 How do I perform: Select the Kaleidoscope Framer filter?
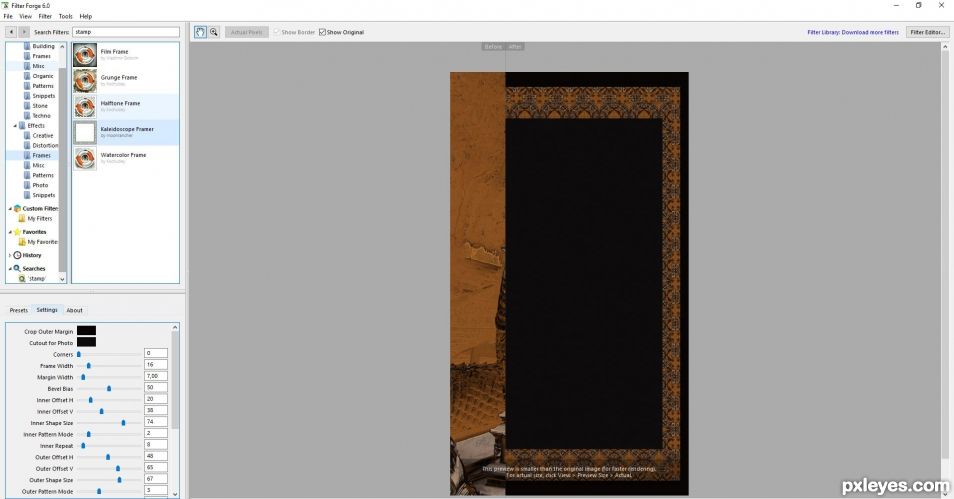click(125, 132)
